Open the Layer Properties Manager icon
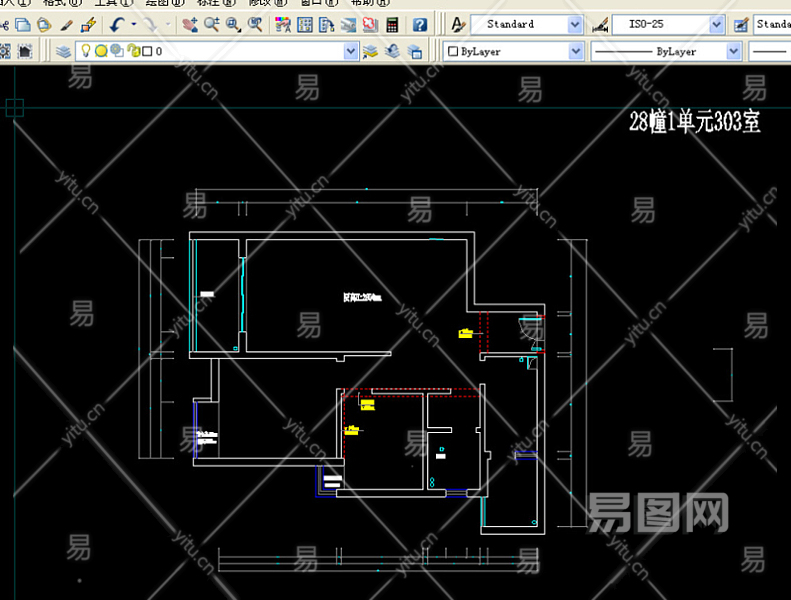Screen dimensions: 791x600 point(64,51)
